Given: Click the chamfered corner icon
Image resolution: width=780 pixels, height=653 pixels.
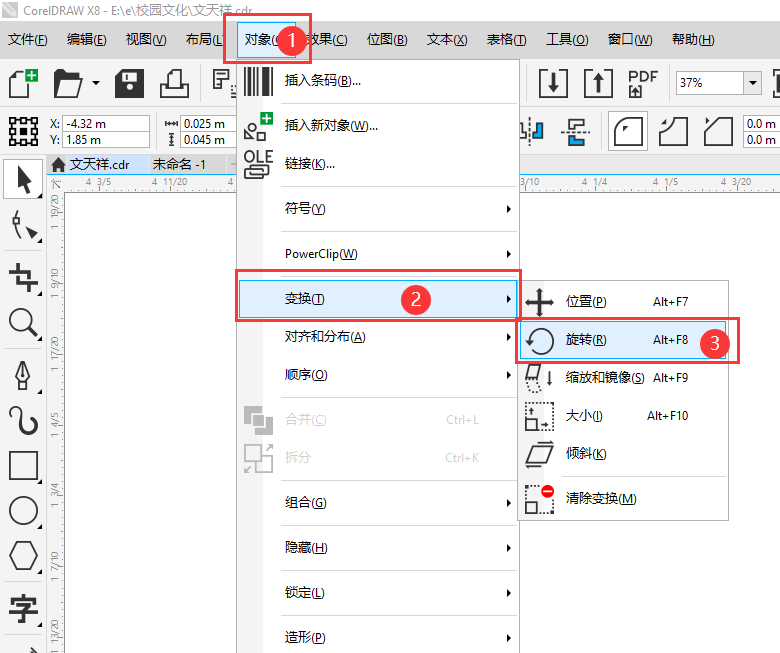Looking at the screenshot, I should pyautogui.click(x=718, y=131).
